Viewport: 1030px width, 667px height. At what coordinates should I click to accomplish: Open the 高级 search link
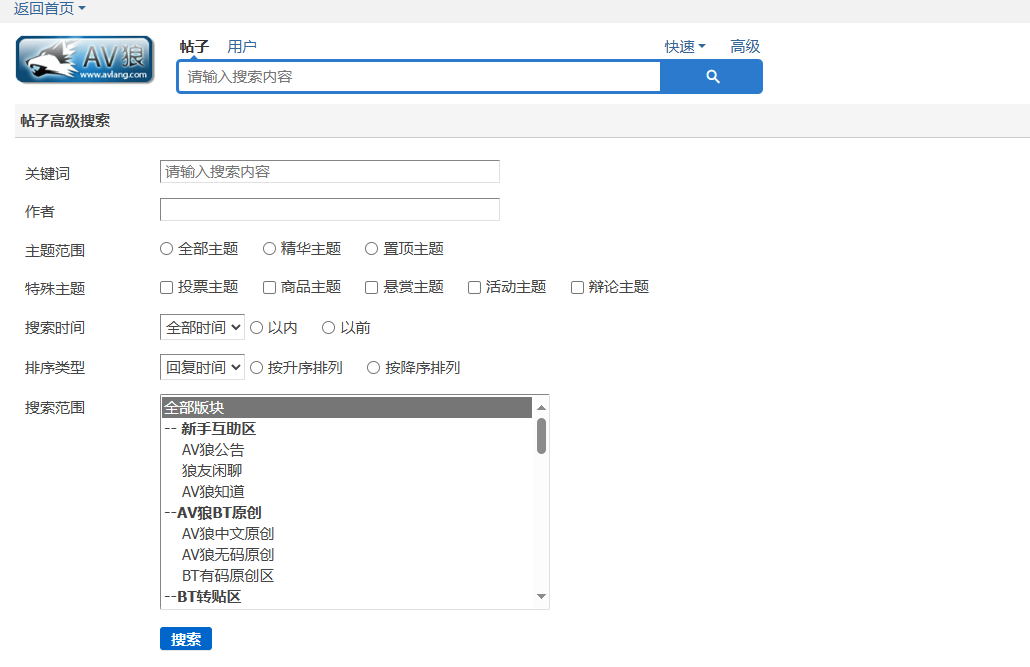745,46
